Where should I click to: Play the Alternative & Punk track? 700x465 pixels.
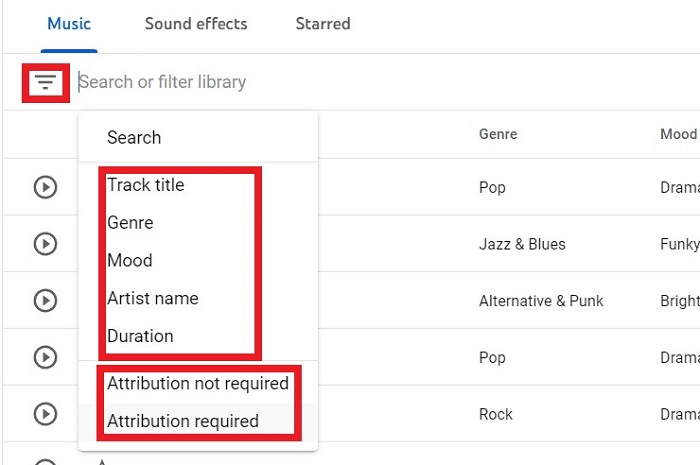coord(45,301)
